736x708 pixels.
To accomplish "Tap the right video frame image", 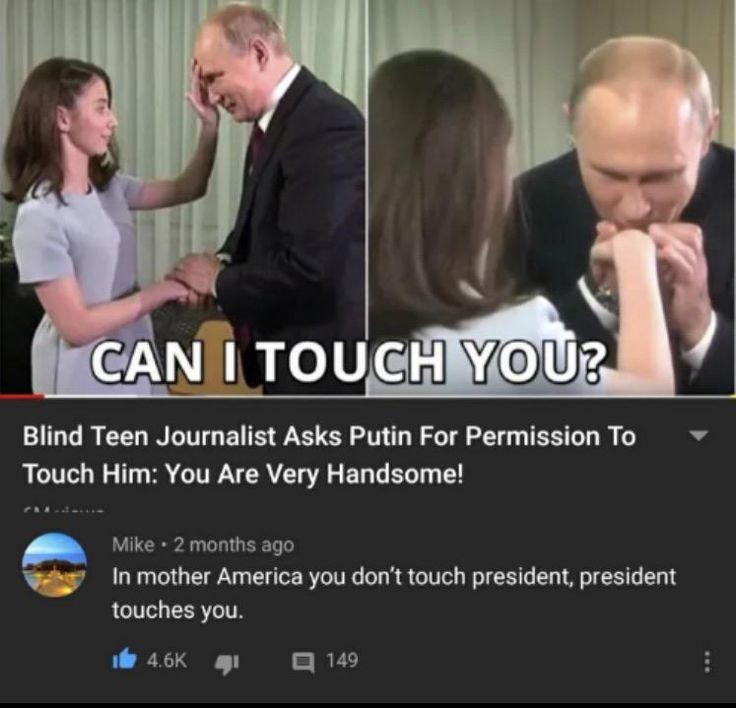I will (552, 197).
